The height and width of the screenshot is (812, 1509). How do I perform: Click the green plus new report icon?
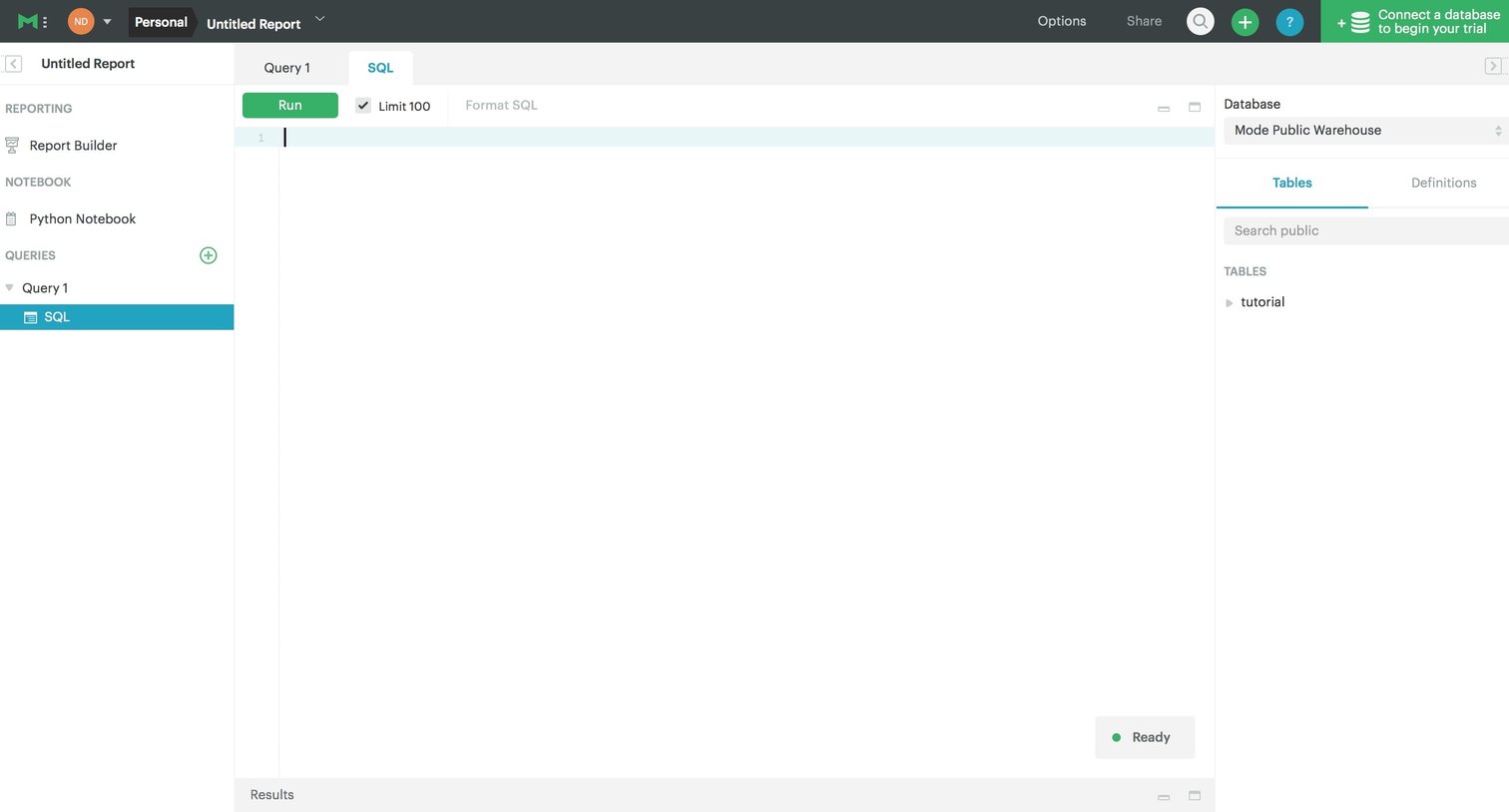[x=1245, y=22]
